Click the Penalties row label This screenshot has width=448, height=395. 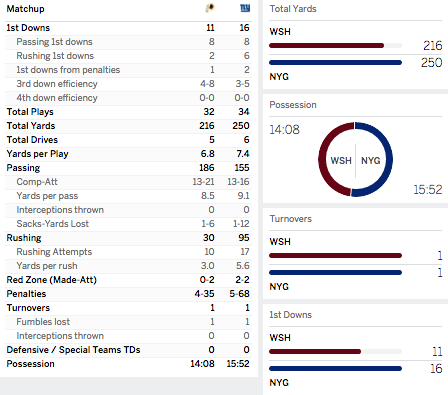pyautogui.click(x=26, y=294)
